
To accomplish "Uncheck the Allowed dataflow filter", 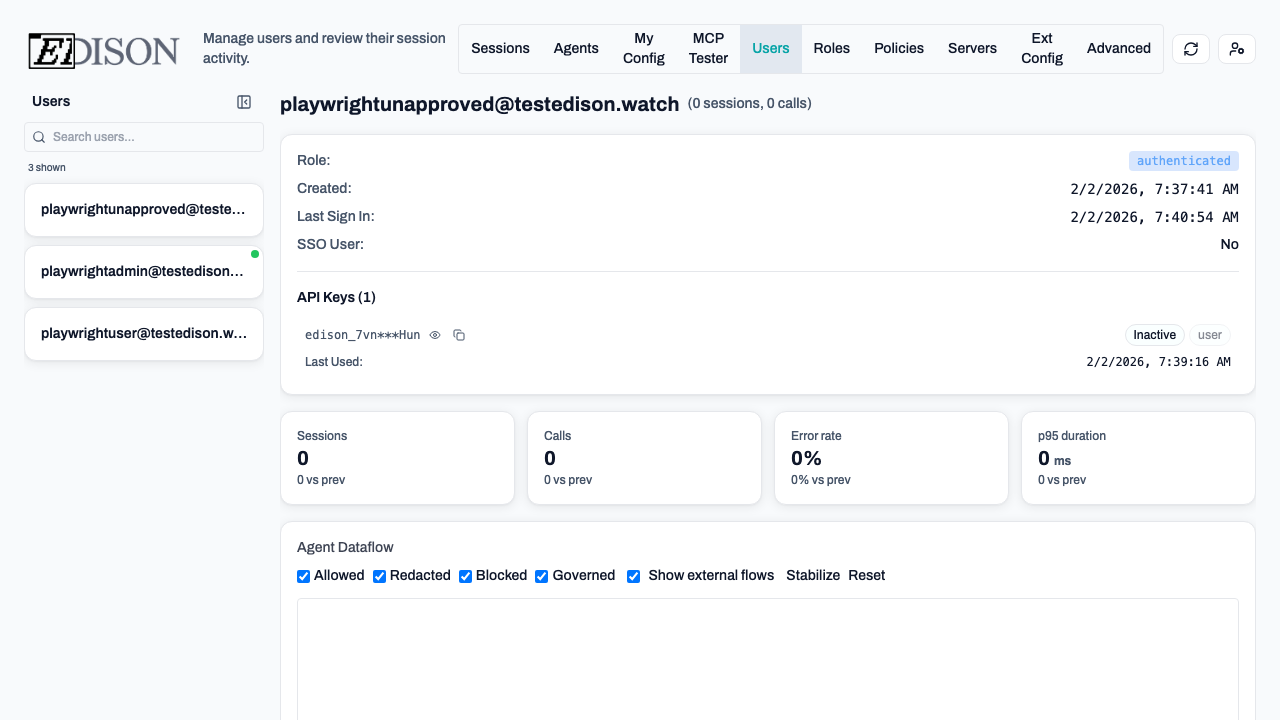I will point(303,576).
